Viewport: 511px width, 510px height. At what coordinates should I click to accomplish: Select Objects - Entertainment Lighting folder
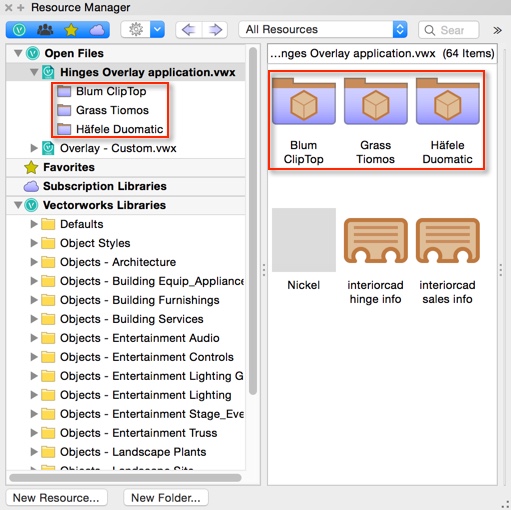(x=146, y=395)
